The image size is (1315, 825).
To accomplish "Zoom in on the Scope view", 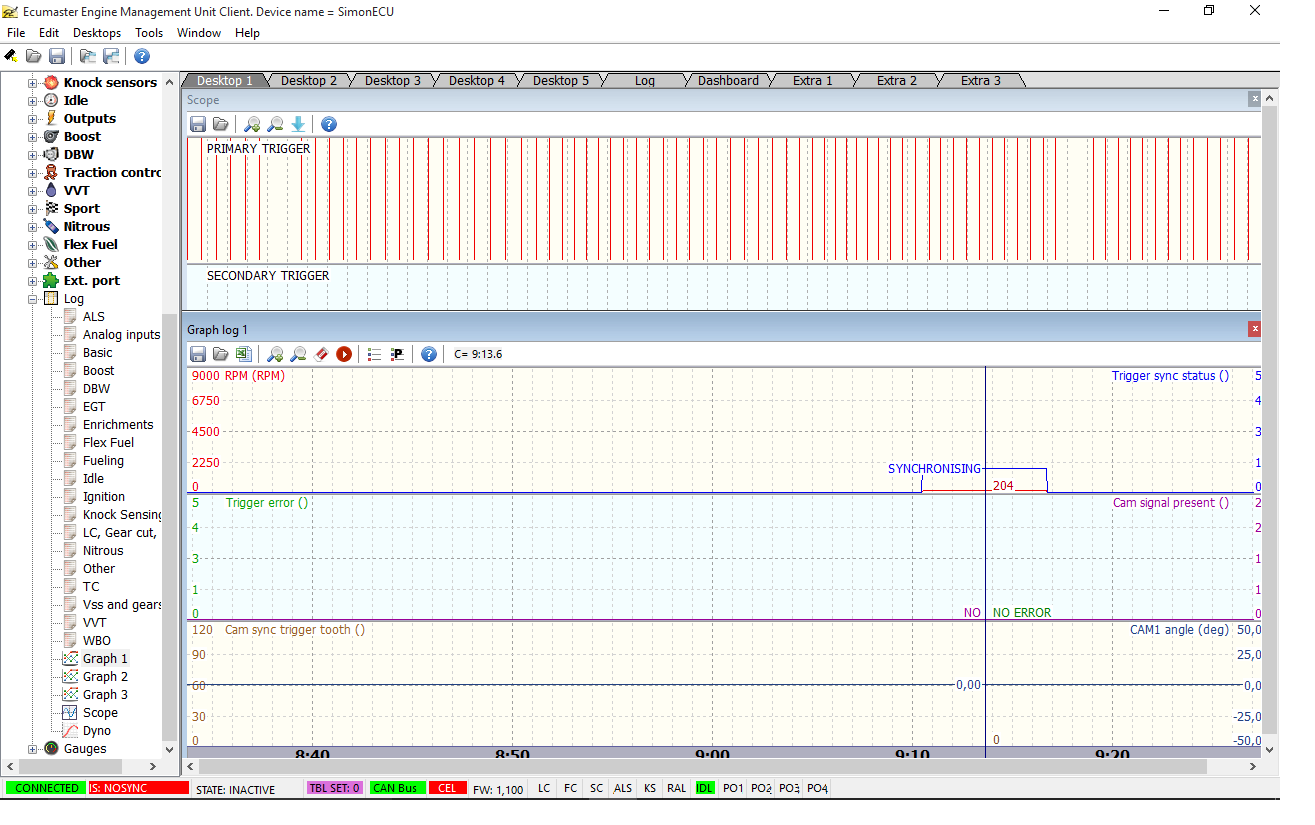I will (252, 124).
